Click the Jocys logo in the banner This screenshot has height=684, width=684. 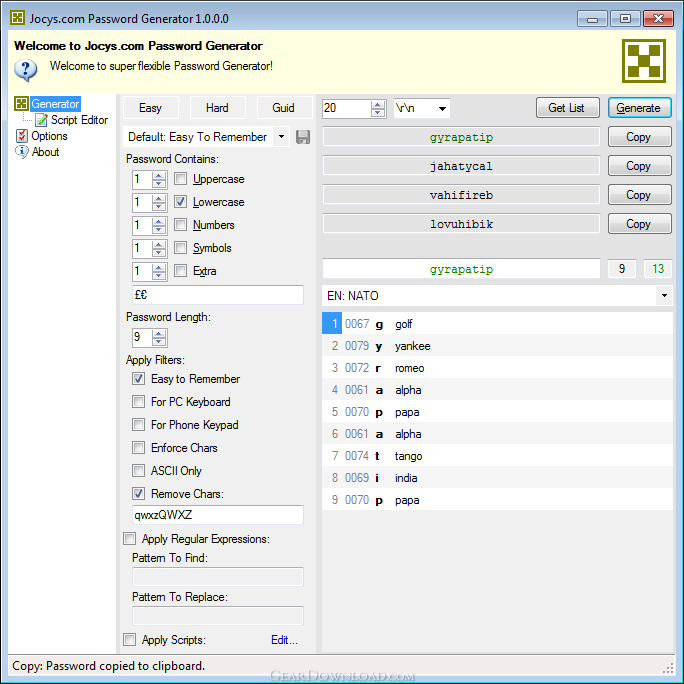pos(644,61)
